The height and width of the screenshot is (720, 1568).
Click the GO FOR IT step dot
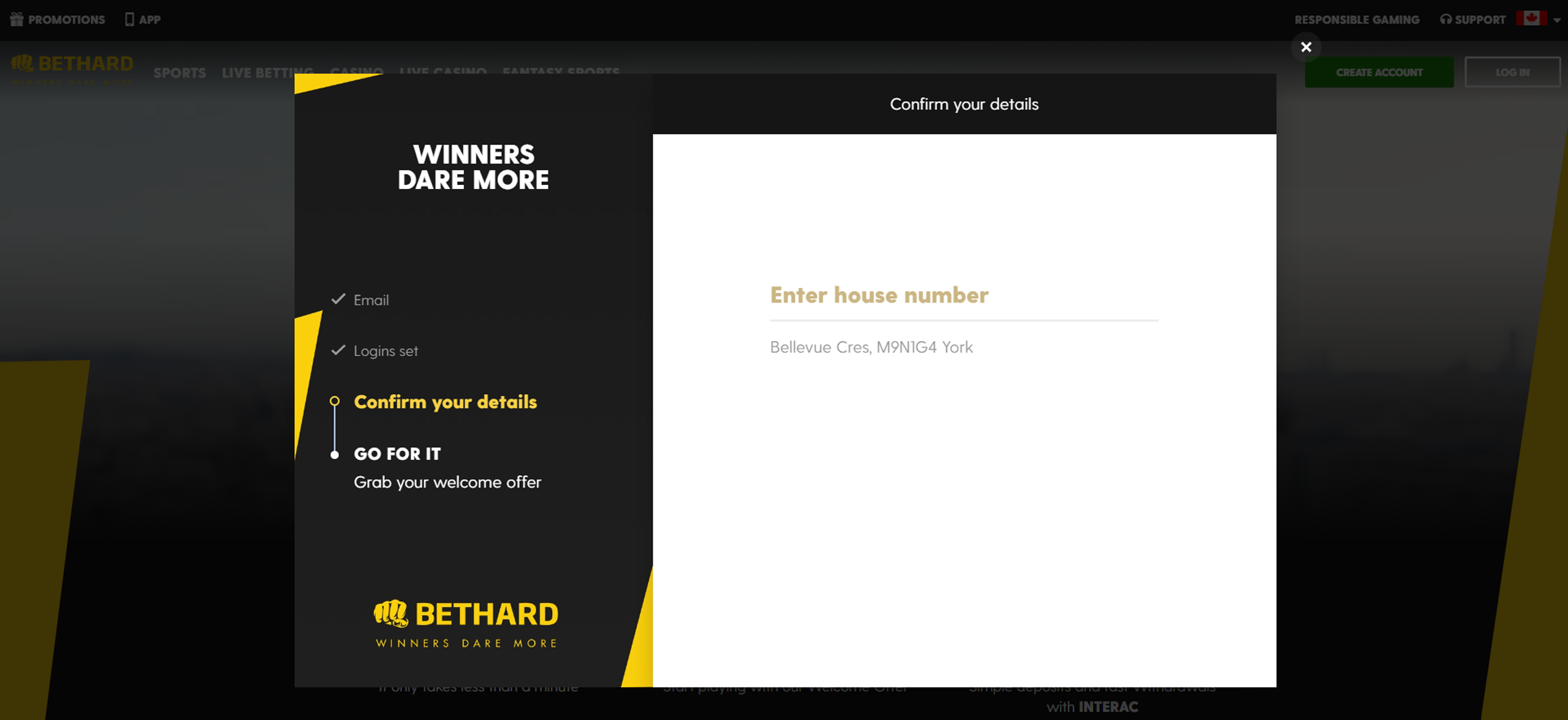pyautogui.click(x=334, y=455)
